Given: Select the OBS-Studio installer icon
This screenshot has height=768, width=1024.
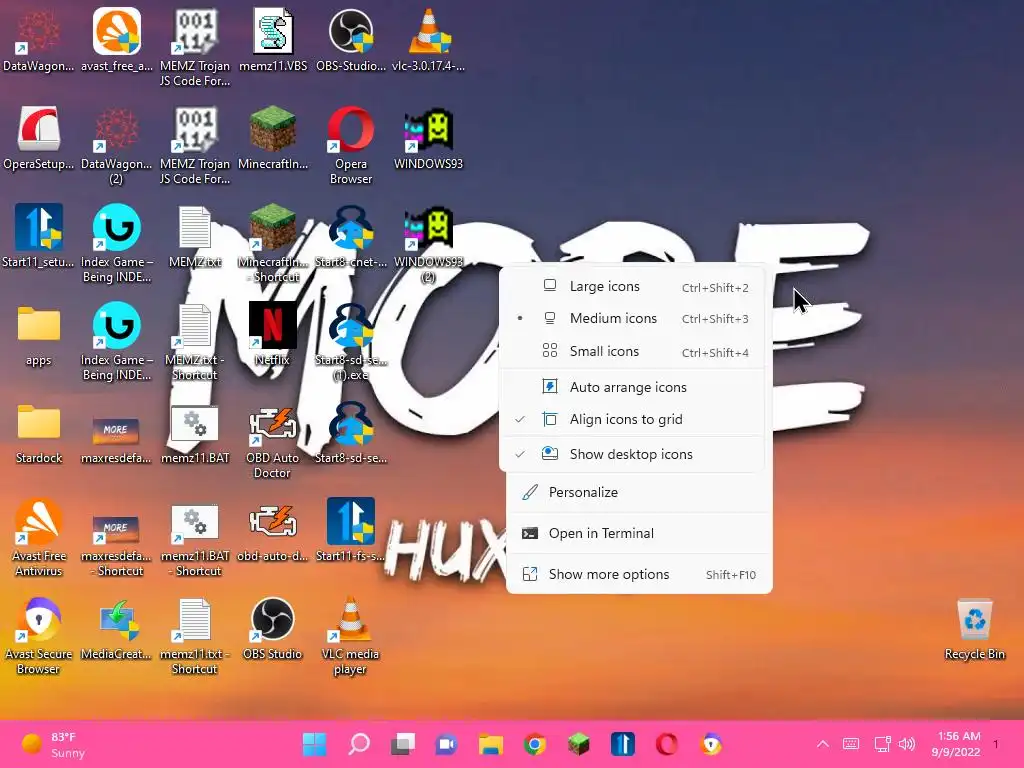Looking at the screenshot, I should pyautogui.click(x=351, y=40).
